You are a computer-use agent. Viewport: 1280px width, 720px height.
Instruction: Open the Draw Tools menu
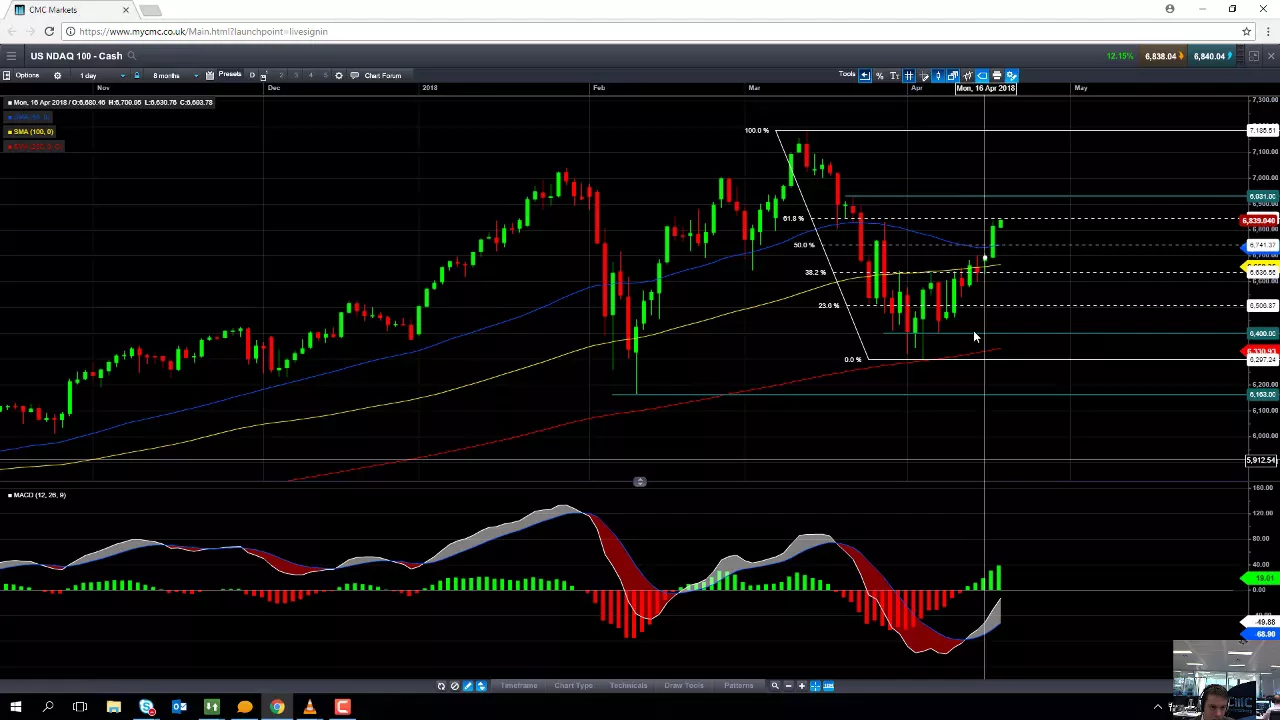pyautogui.click(x=684, y=686)
